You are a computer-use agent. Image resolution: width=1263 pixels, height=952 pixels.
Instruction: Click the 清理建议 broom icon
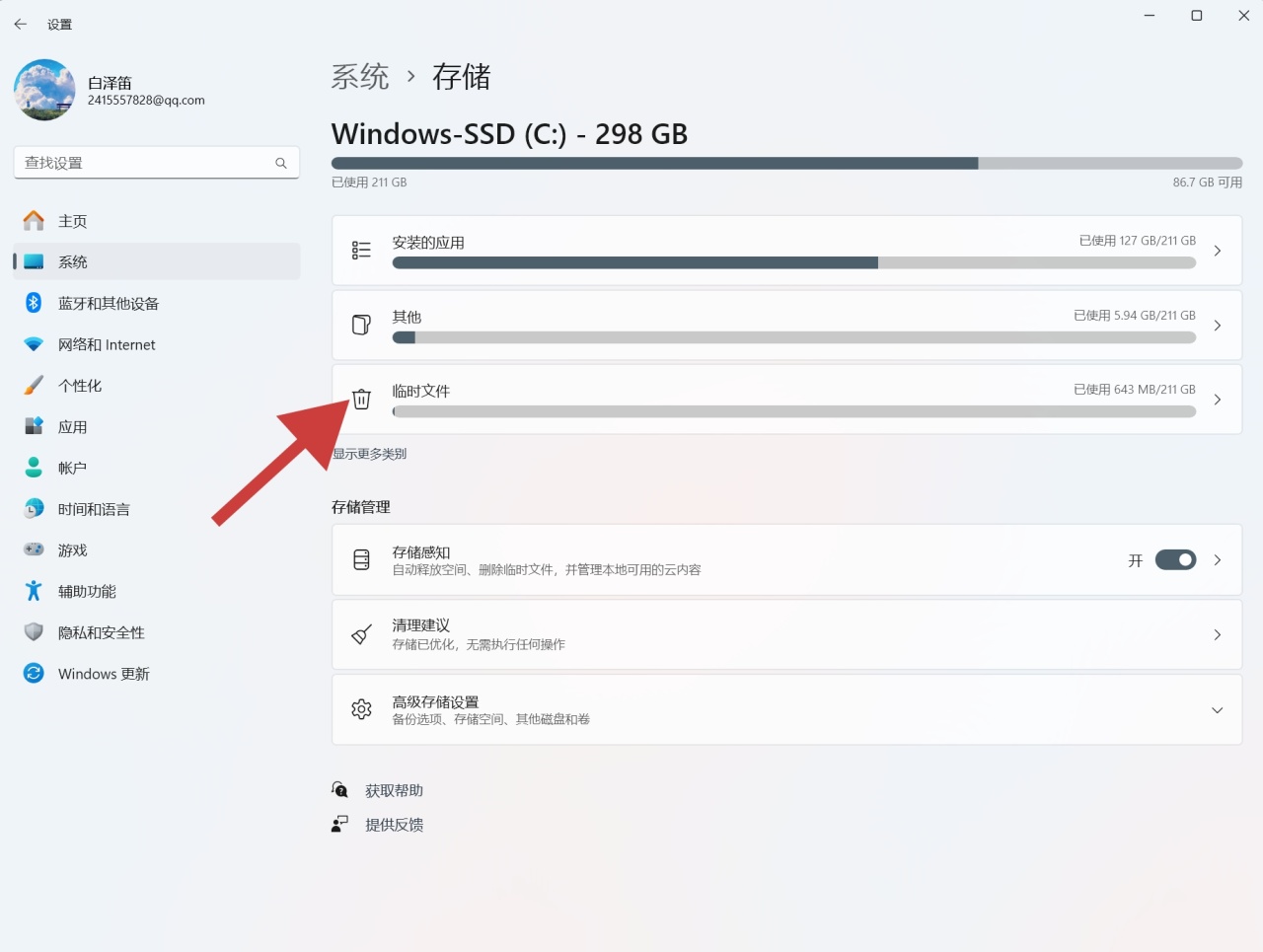tap(362, 634)
